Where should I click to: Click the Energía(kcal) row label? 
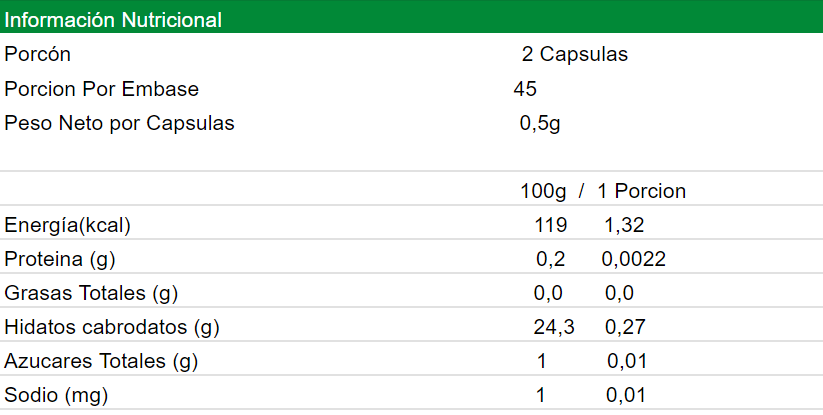[68, 225]
